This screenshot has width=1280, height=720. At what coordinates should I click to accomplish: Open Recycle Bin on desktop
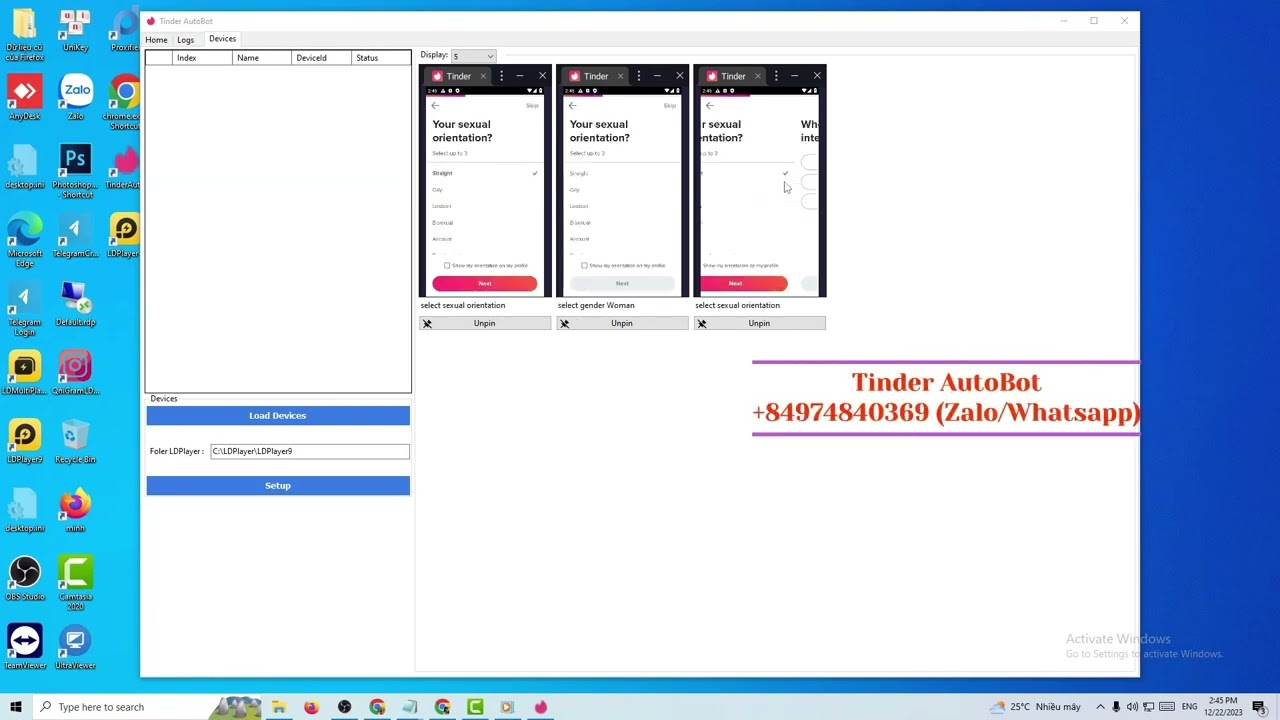tap(75, 441)
